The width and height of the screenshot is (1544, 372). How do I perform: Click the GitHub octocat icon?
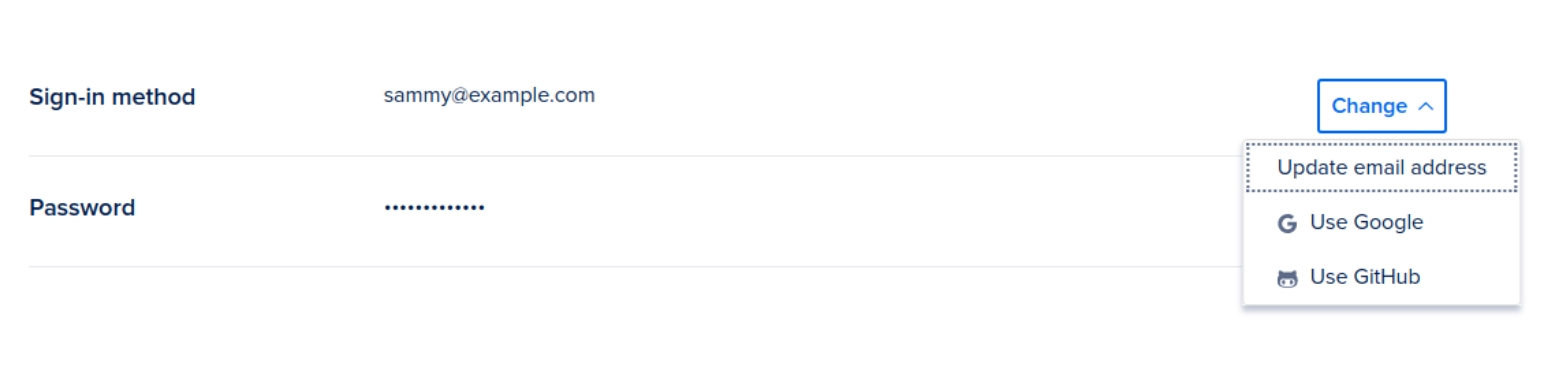pos(1287,279)
